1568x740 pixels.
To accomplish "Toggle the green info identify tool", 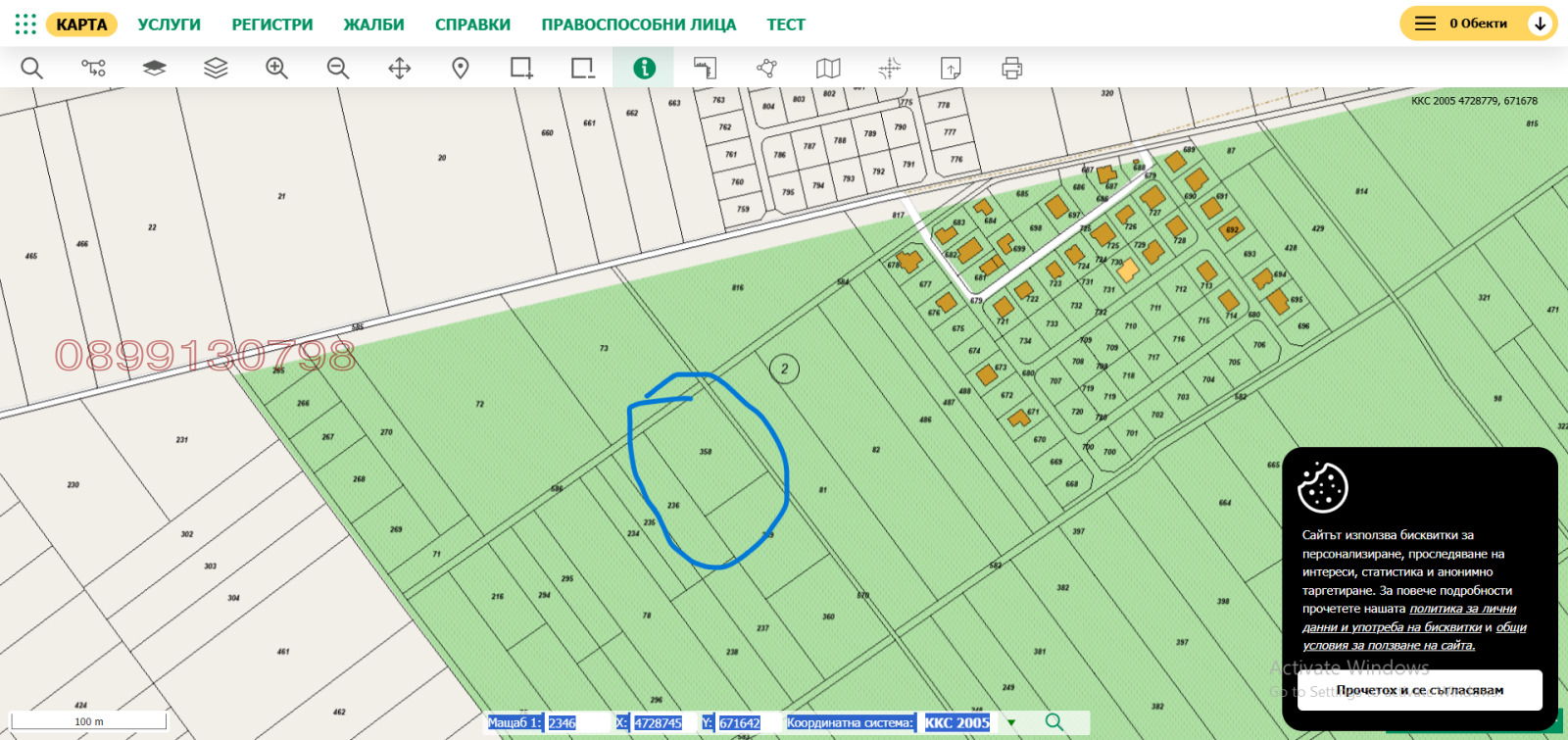I will (644, 68).
